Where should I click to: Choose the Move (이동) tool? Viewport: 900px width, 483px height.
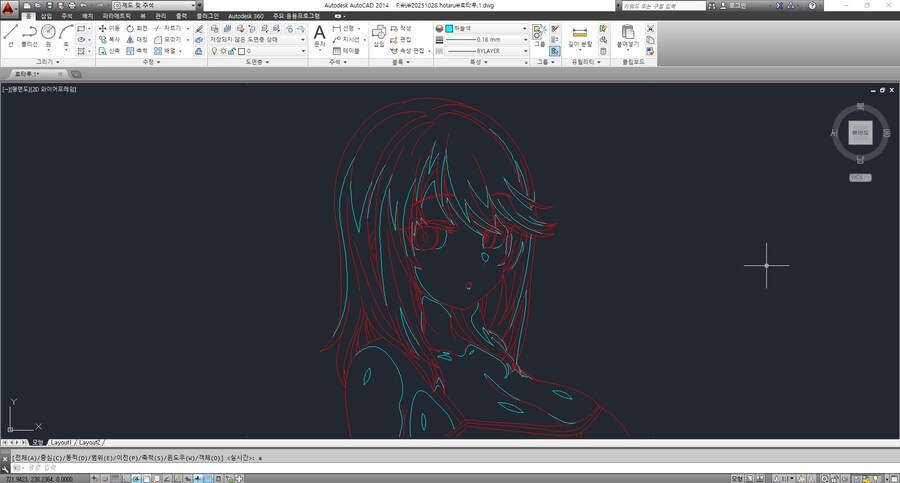point(108,28)
